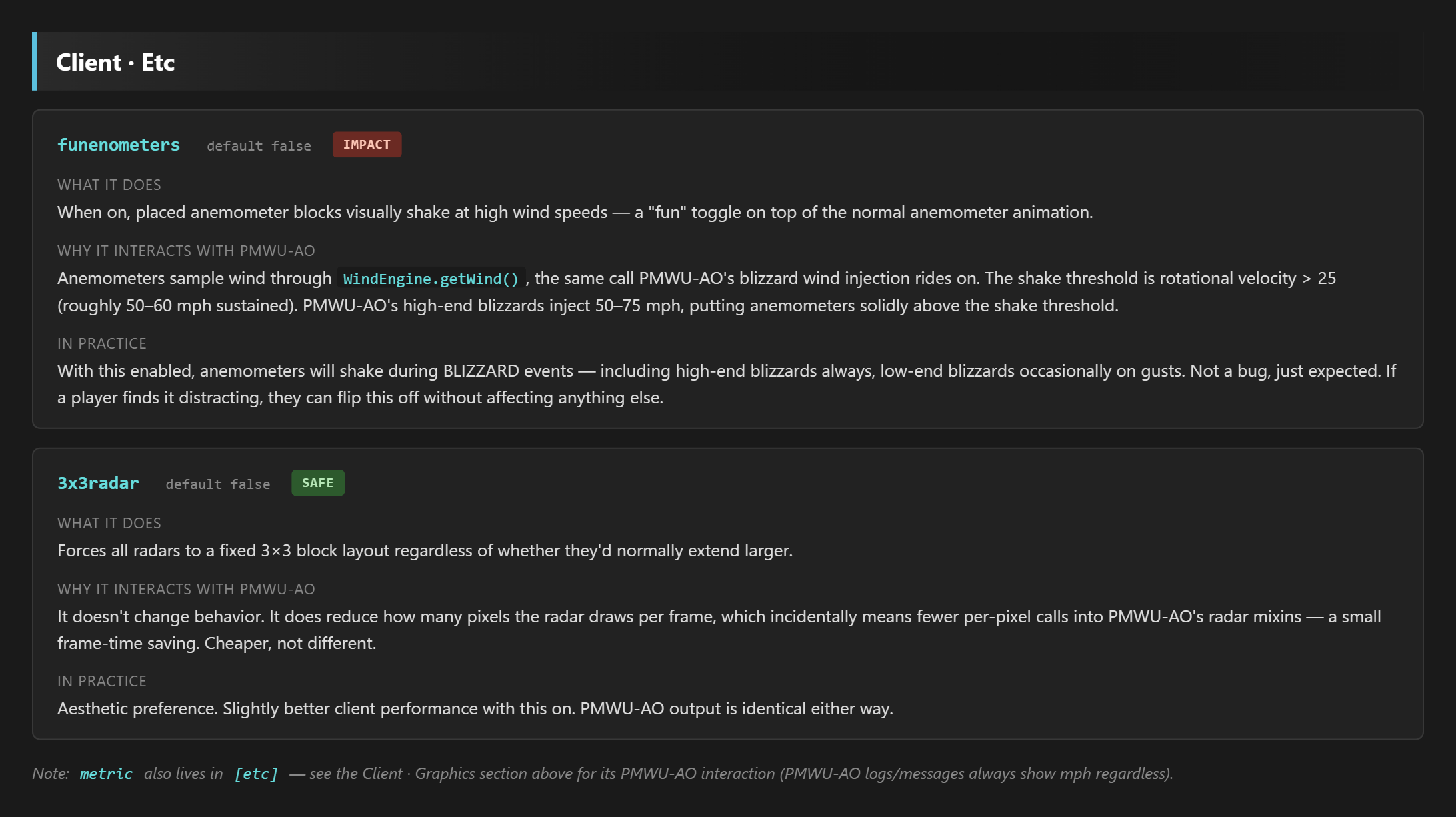Click sentence starting 'When on, placed anemometer blocks'

575,212
